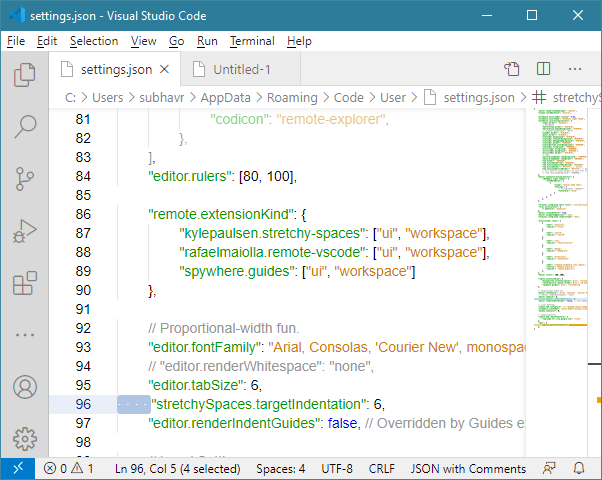The image size is (602, 480).
Task: Open the Source Control view
Action: tap(25, 179)
